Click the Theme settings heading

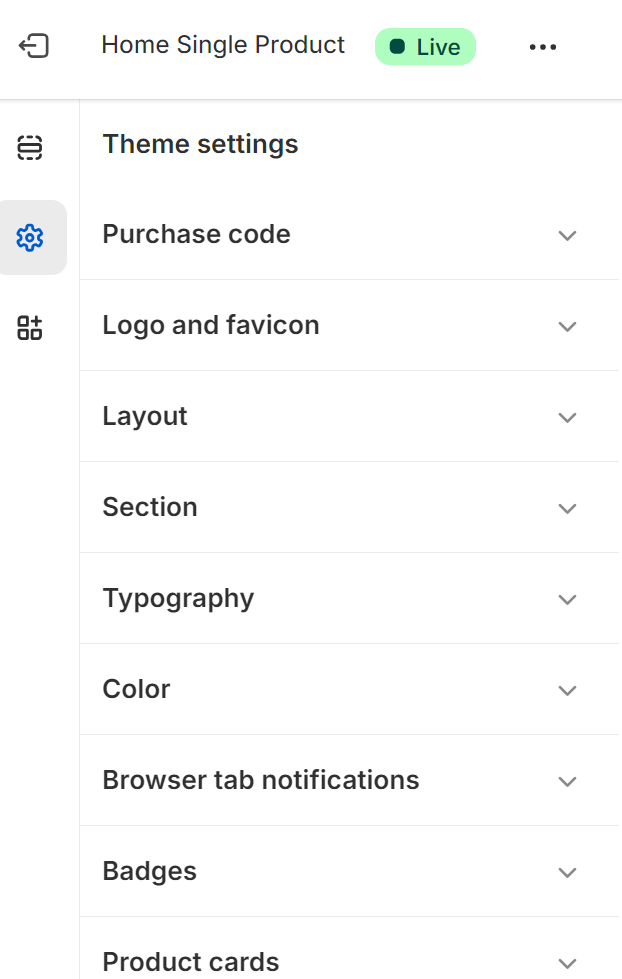(x=200, y=144)
